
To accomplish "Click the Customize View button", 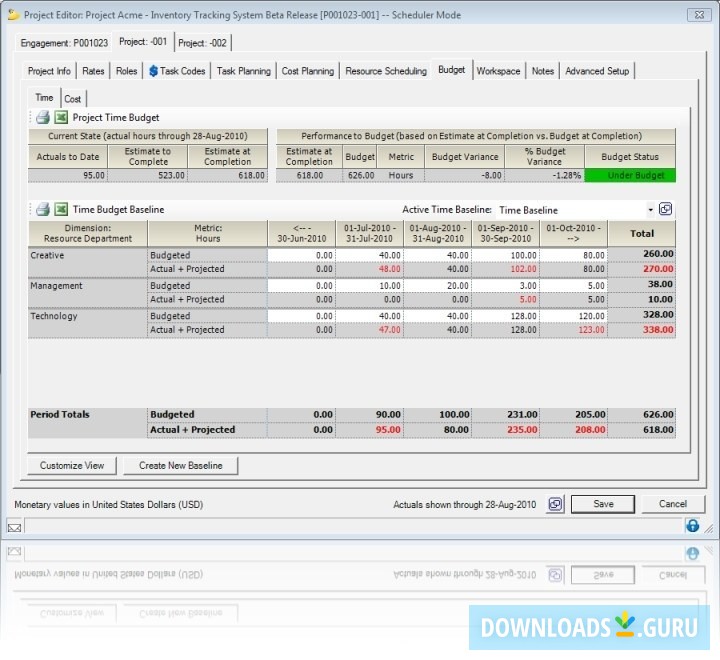I will tap(72, 466).
